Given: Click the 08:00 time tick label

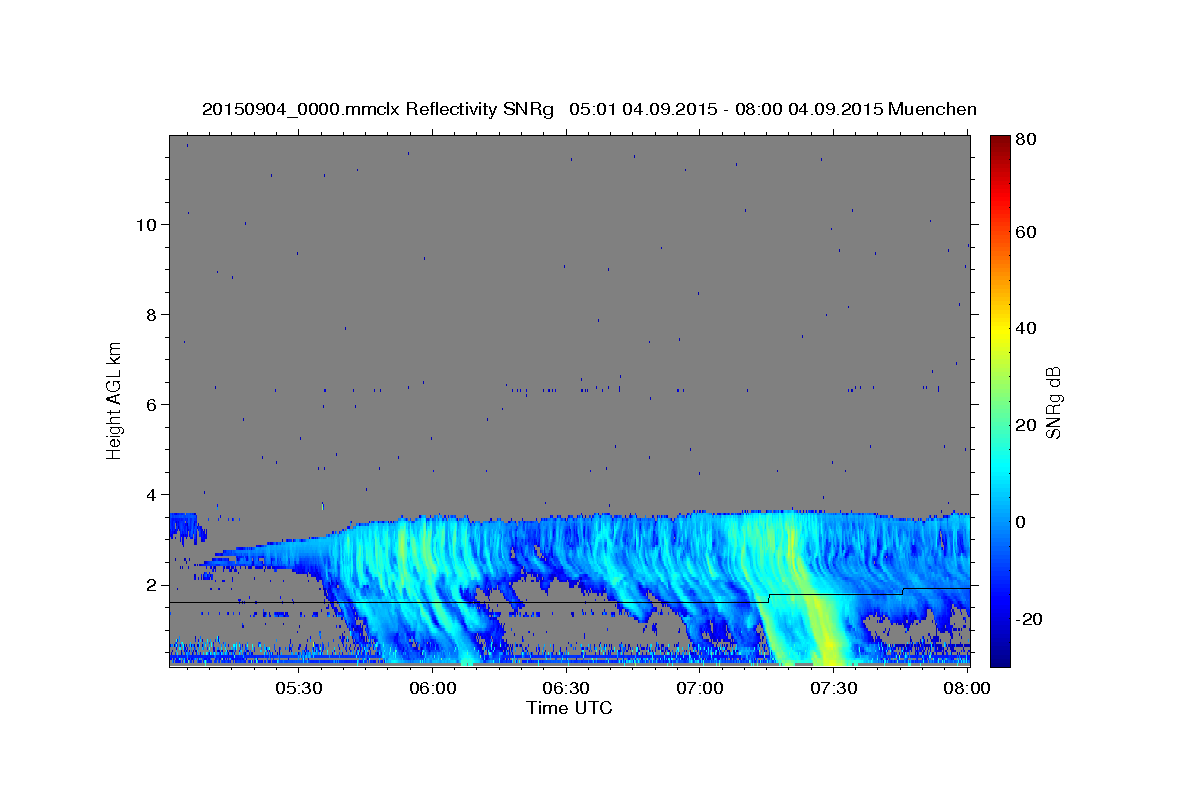Looking at the screenshot, I should [967, 688].
